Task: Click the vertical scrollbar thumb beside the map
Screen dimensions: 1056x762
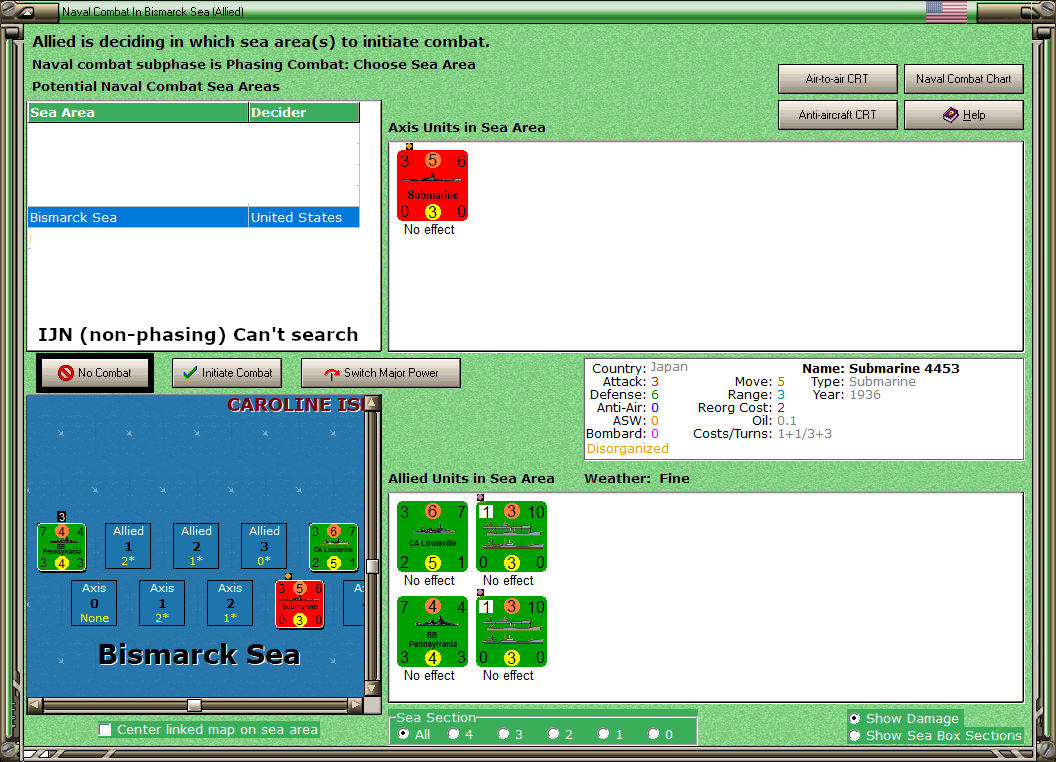Action: coord(372,566)
